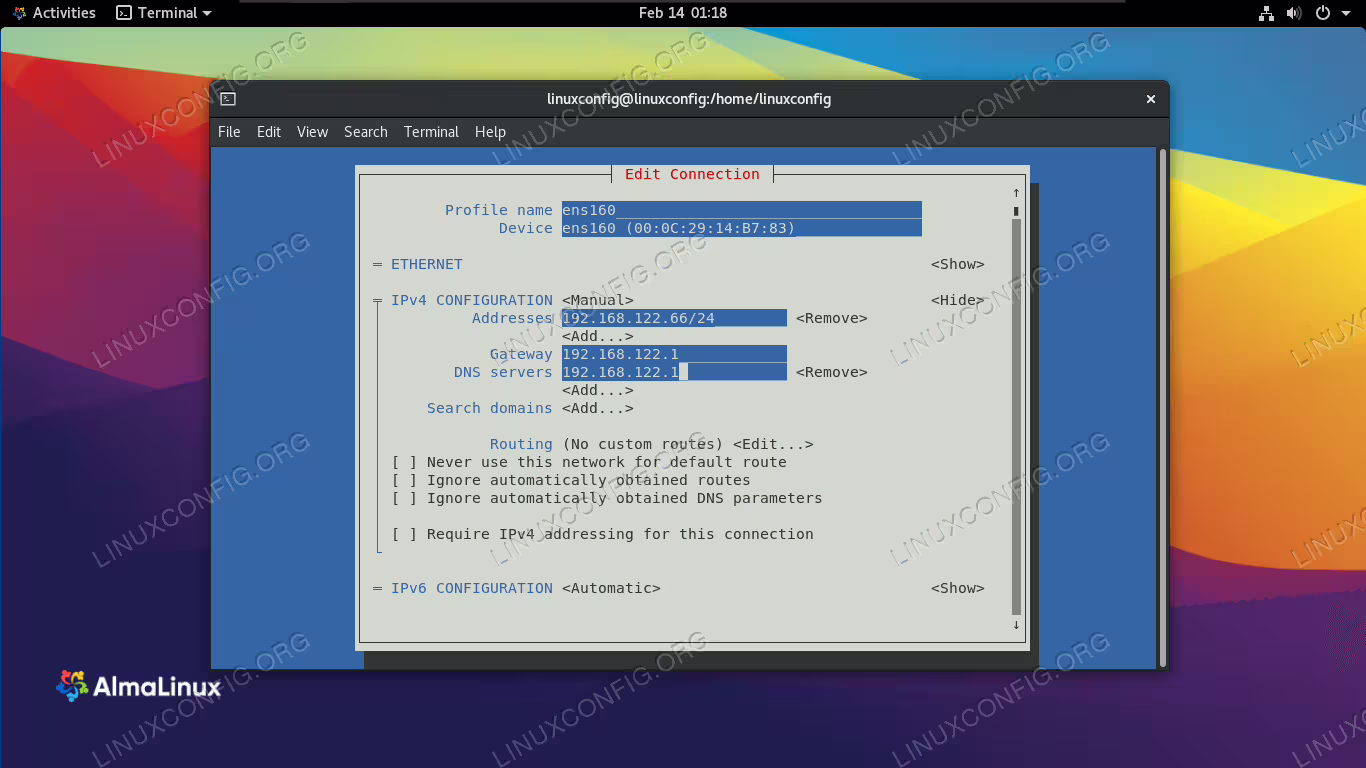Open the File menu
Viewport: 1366px width, 768px height.
(x=229, y=132)
